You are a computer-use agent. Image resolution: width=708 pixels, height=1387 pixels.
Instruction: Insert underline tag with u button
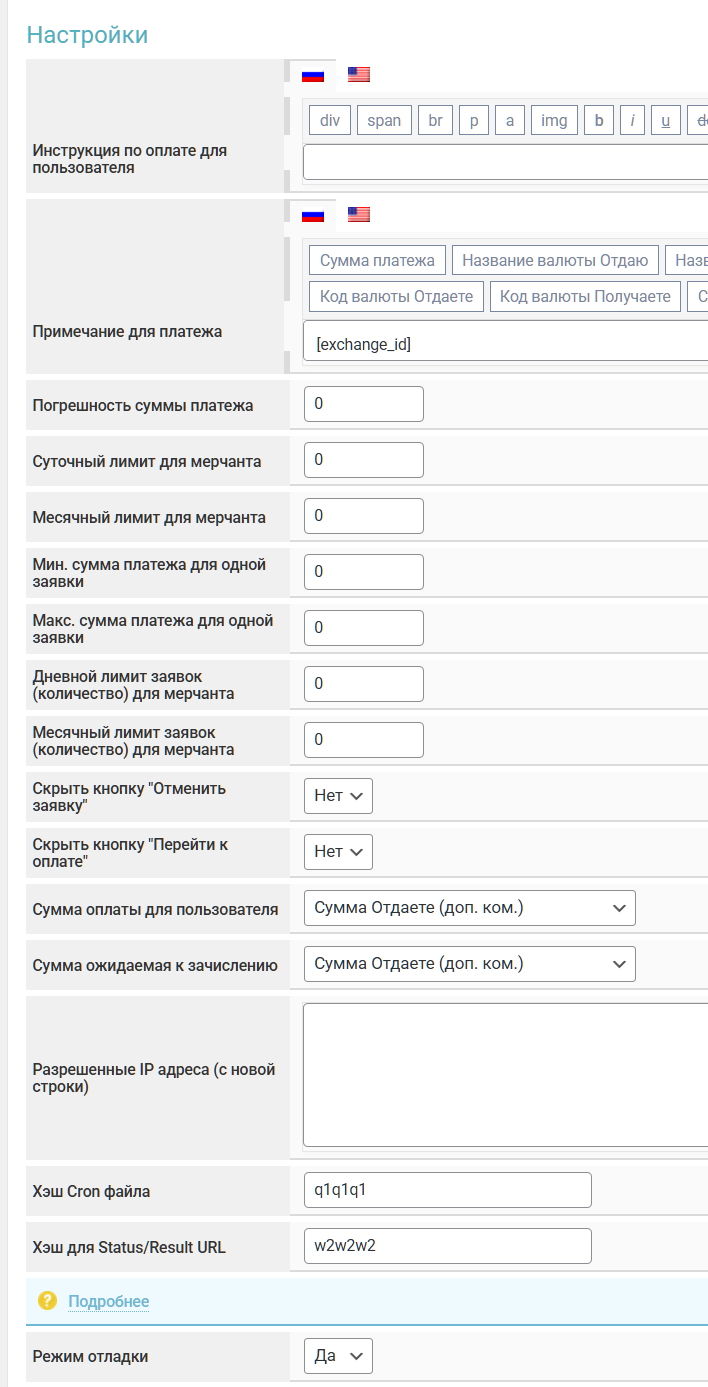pyautogui.click(x=665, y=121)
